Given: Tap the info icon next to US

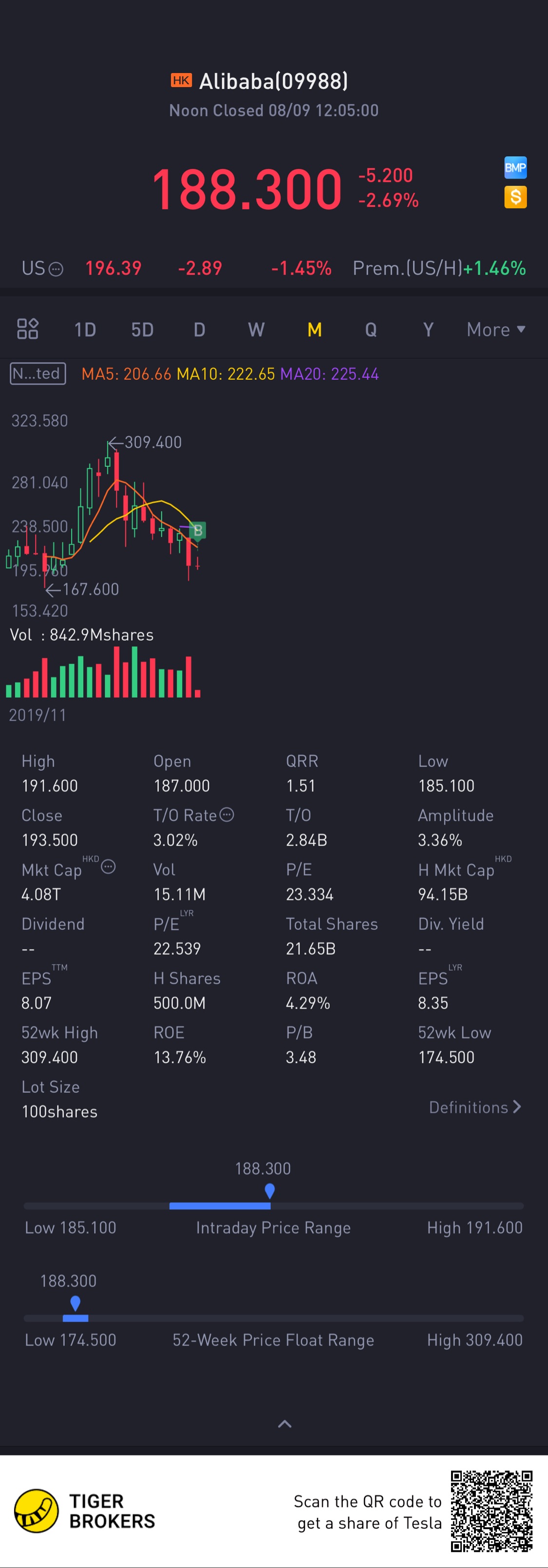Looking at the screenshot, I should point(56,269).
